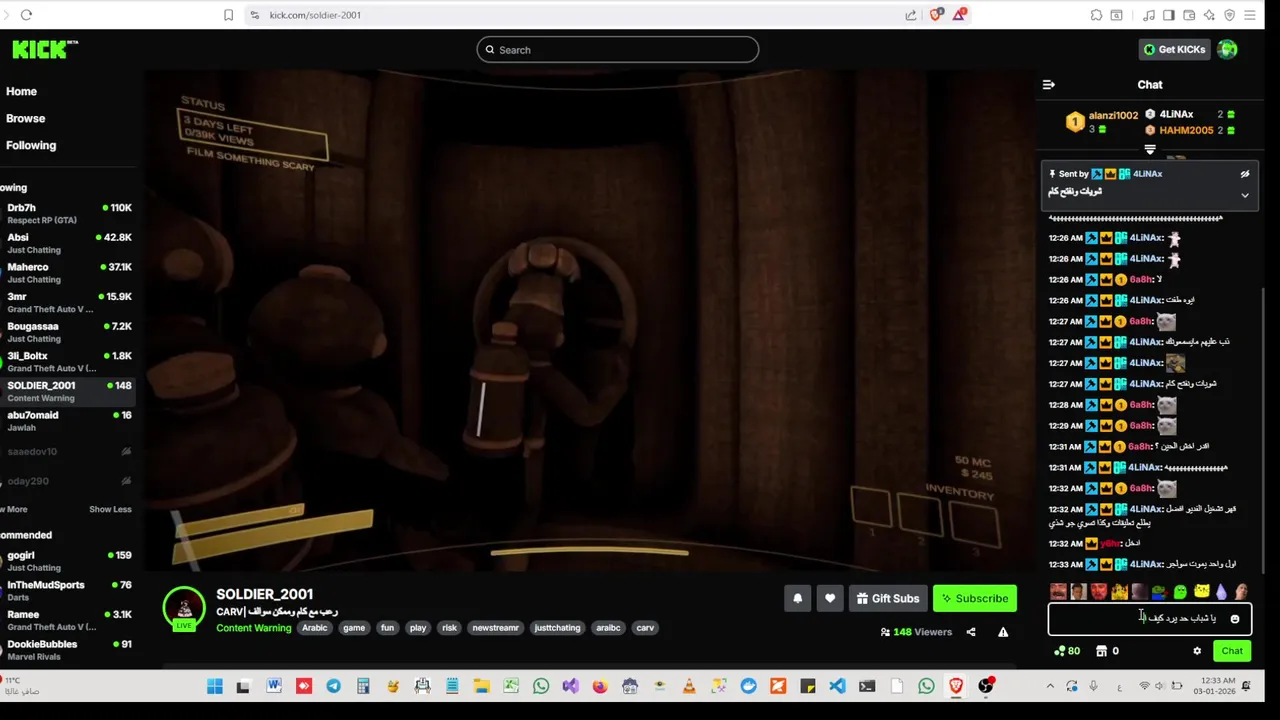Click the justtchating tag
Image resolution: width=1280 pixels, height=720 pixels.
coord(557,628)
